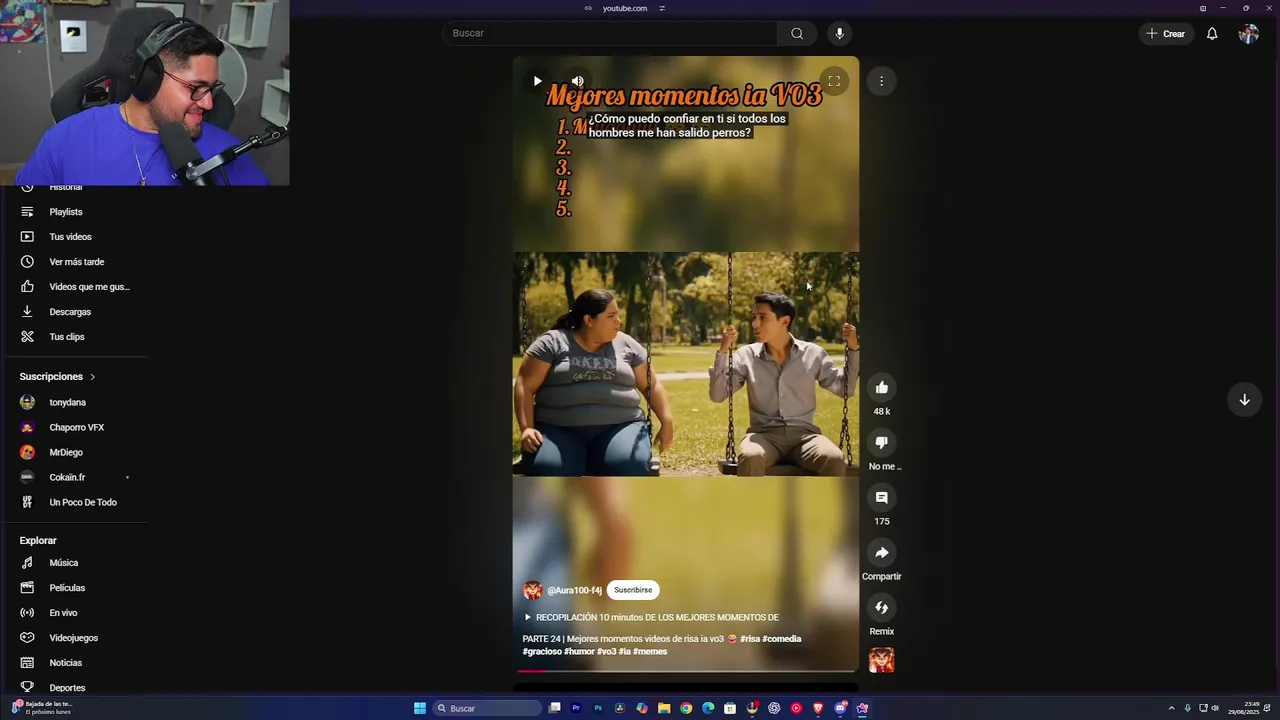This screenshot has width=1280, height=720.
Task: Mute the Short using the volume icon
Action: coord(577,81)
